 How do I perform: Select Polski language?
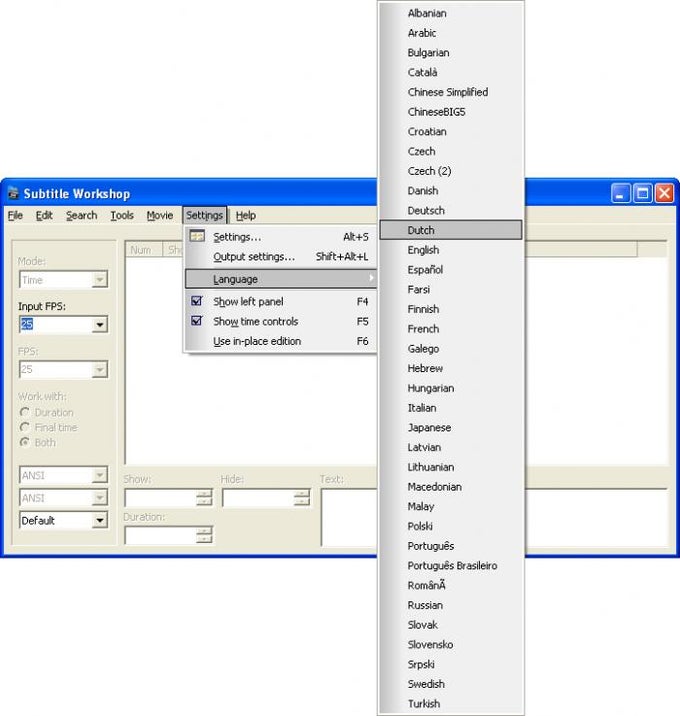[x=451, y=526]
